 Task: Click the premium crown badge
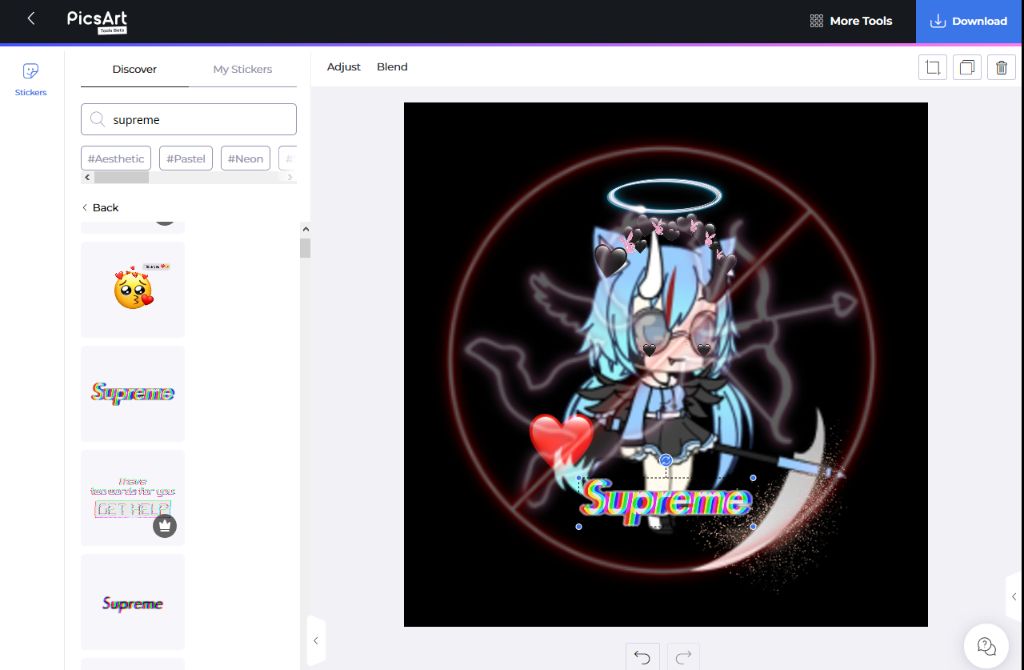pos(165,526)
